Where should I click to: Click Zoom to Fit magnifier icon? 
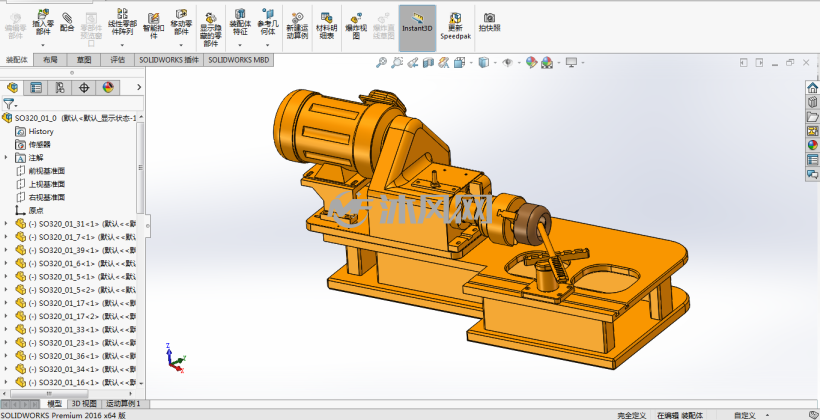click(x=381, y=63)
